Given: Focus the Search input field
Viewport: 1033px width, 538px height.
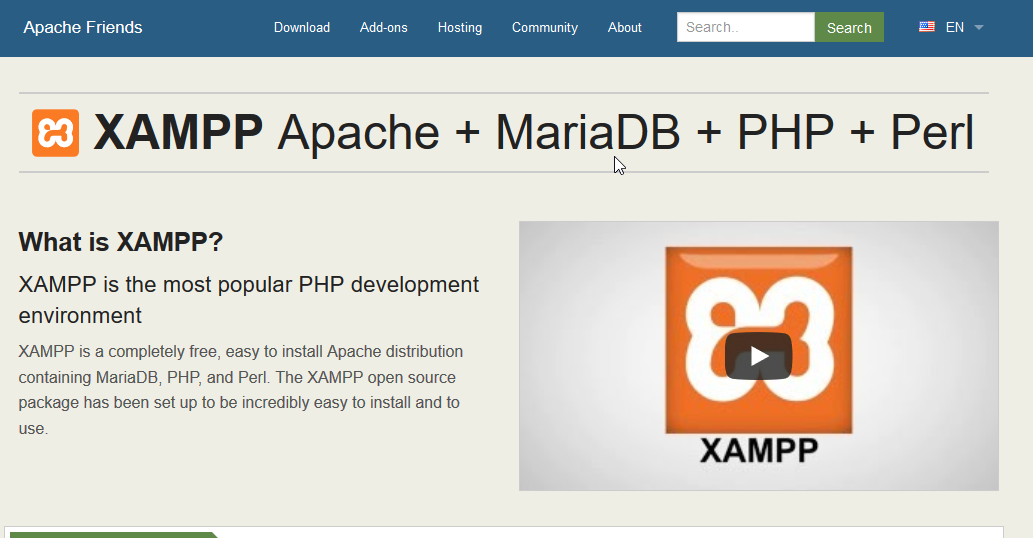Looking at the screenshot, I should pos(746,27).
